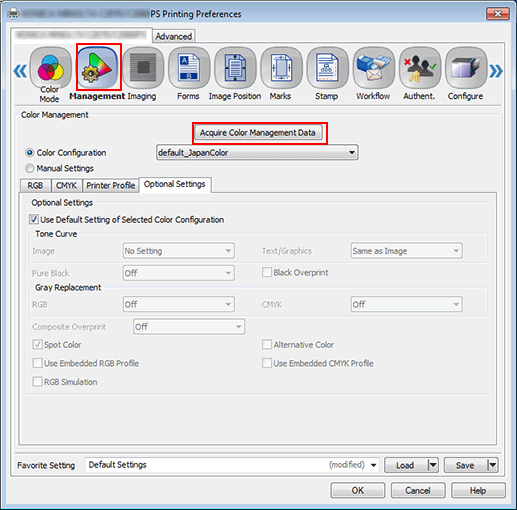Open the Stamp icon
Screen dimensions: 517x510
click(327, 68)
